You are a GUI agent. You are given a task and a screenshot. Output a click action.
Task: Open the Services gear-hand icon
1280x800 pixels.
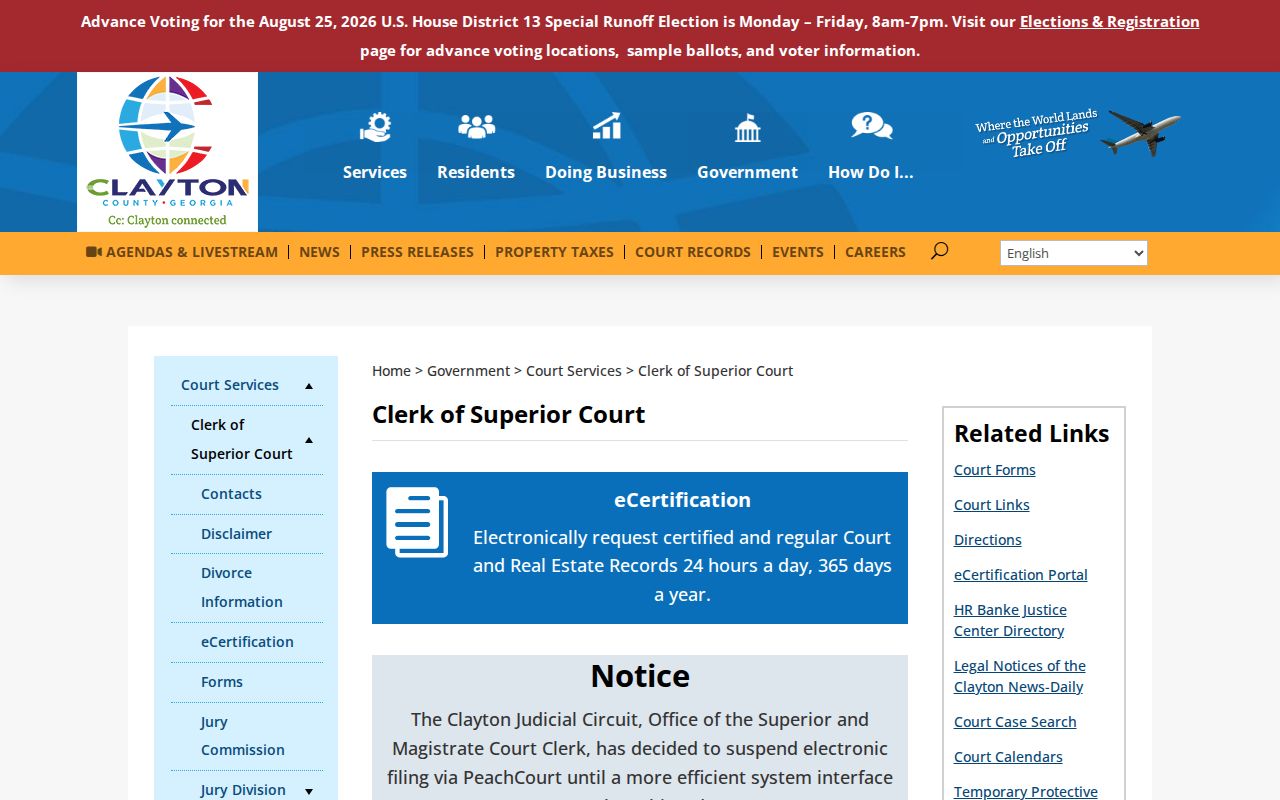click(375, 127)
